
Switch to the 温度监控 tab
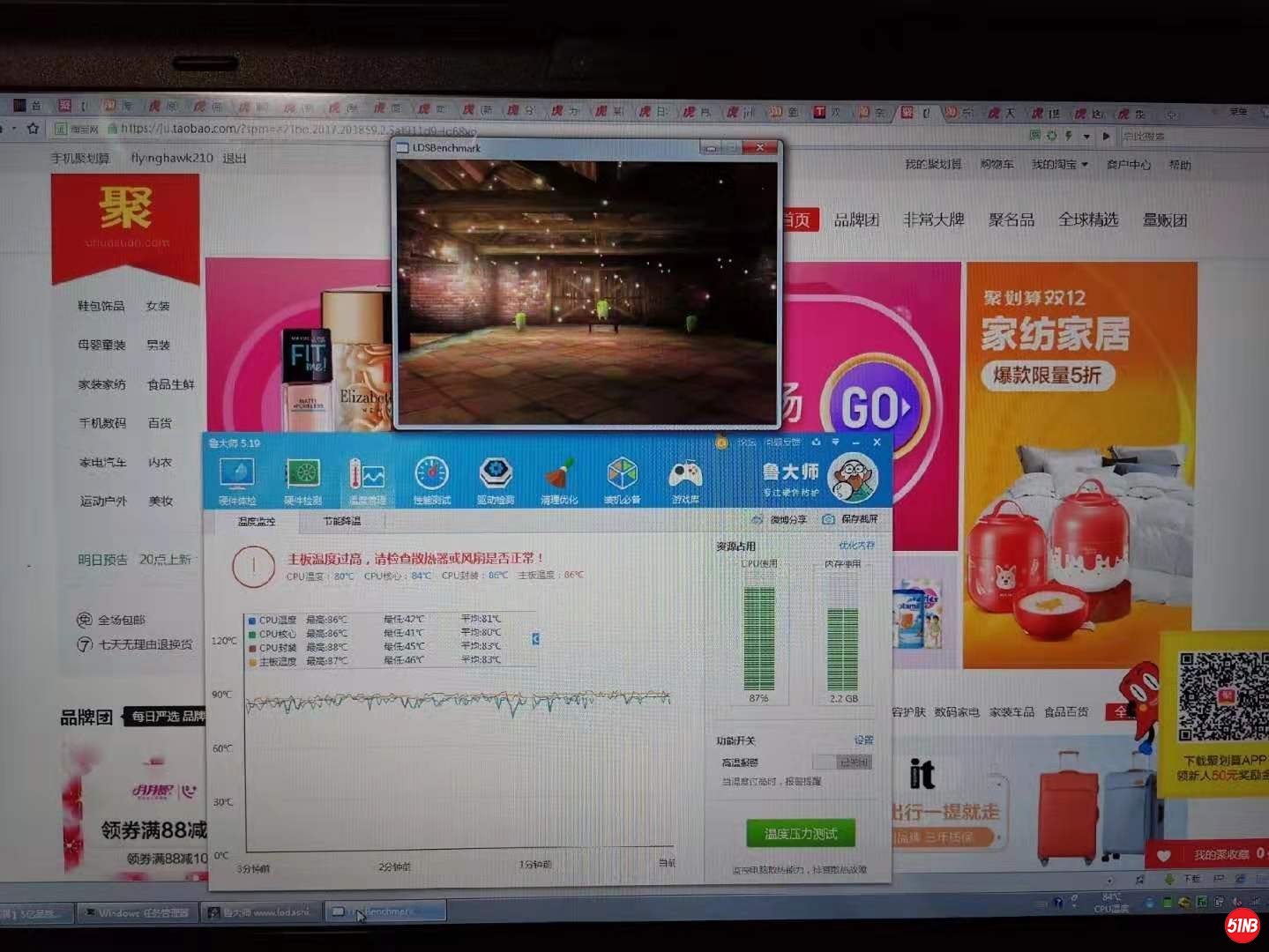257,521
